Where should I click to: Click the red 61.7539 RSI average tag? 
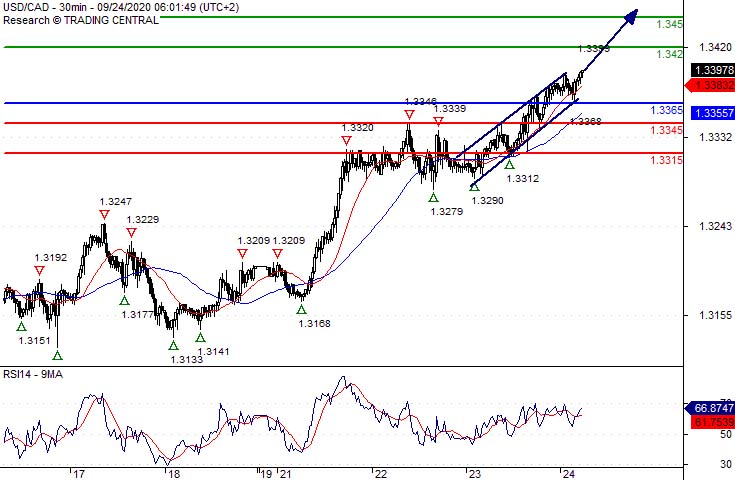pyautogui.click(x=713, y=422)
